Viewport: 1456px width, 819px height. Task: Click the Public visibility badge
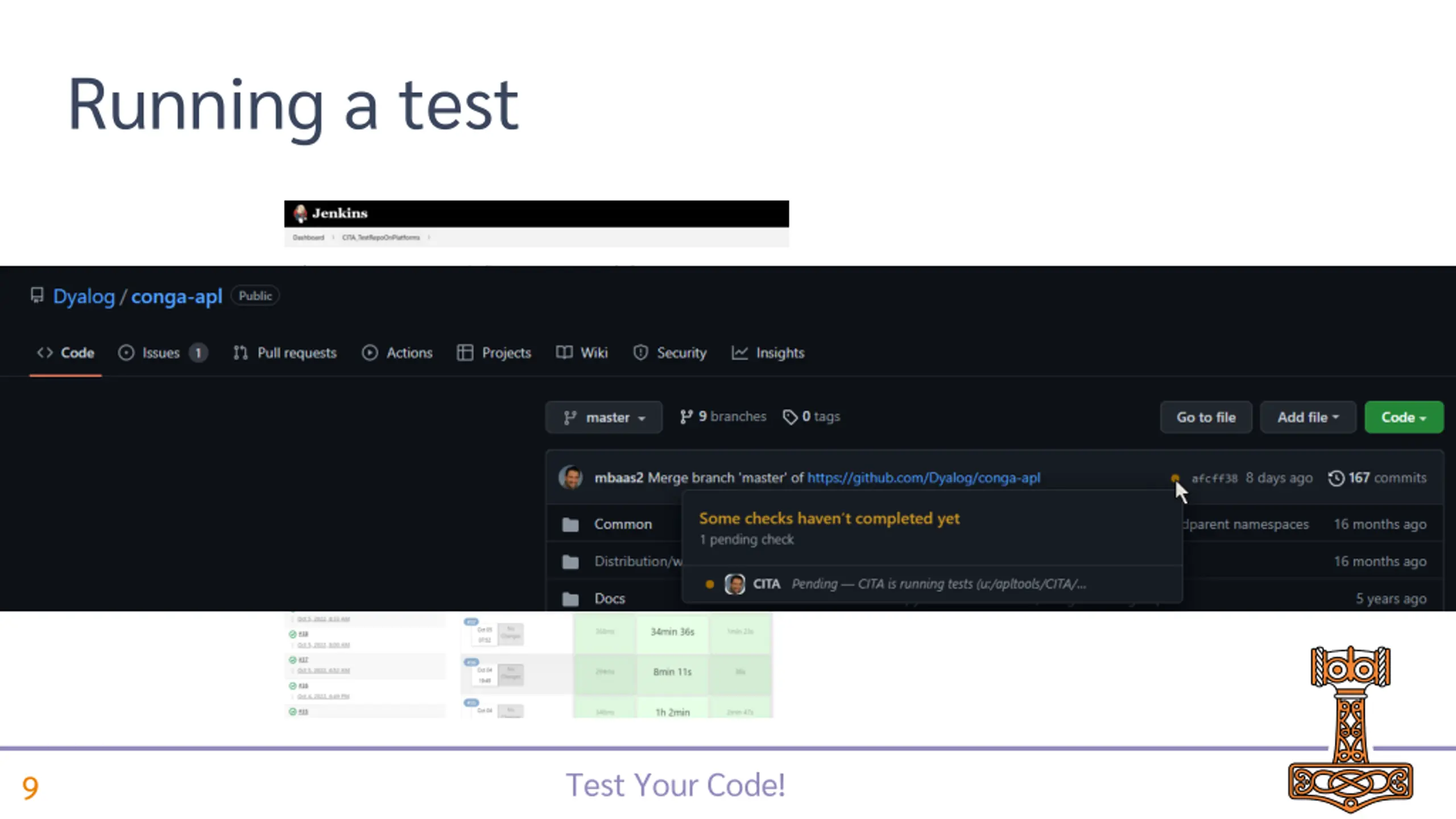click(255, 296)
